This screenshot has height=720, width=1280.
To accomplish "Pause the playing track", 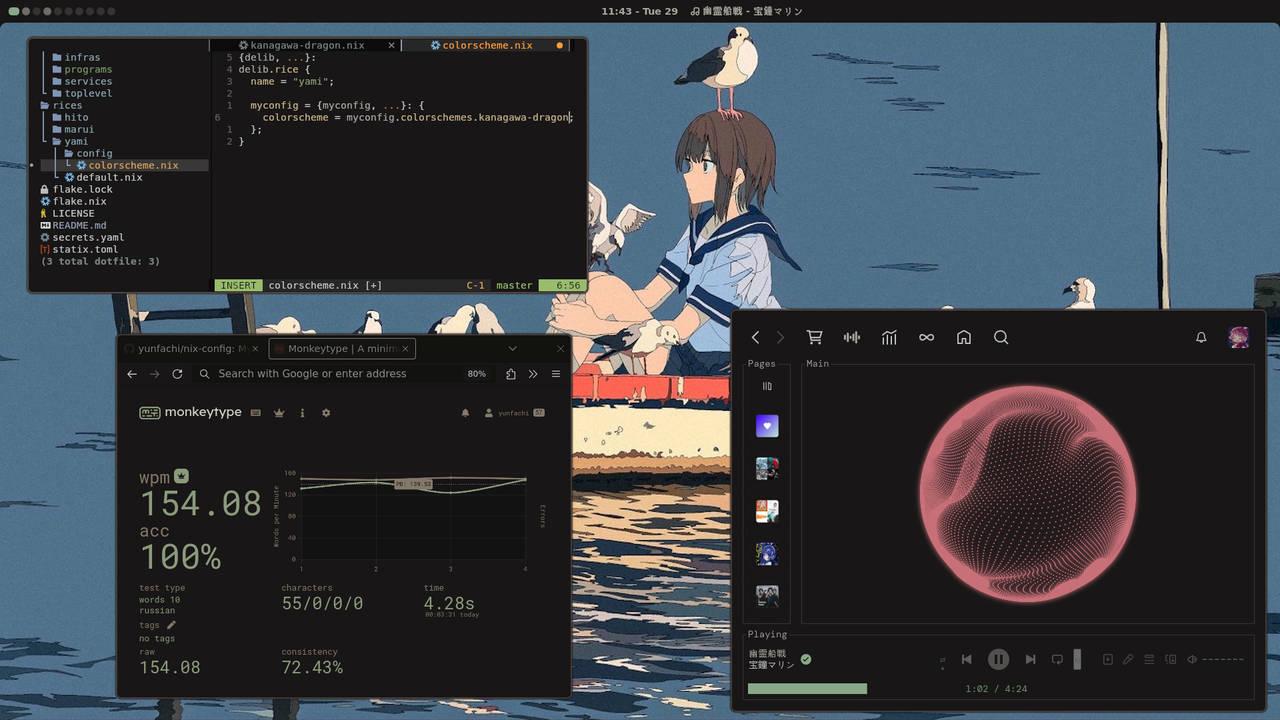I will pos(998,659).
